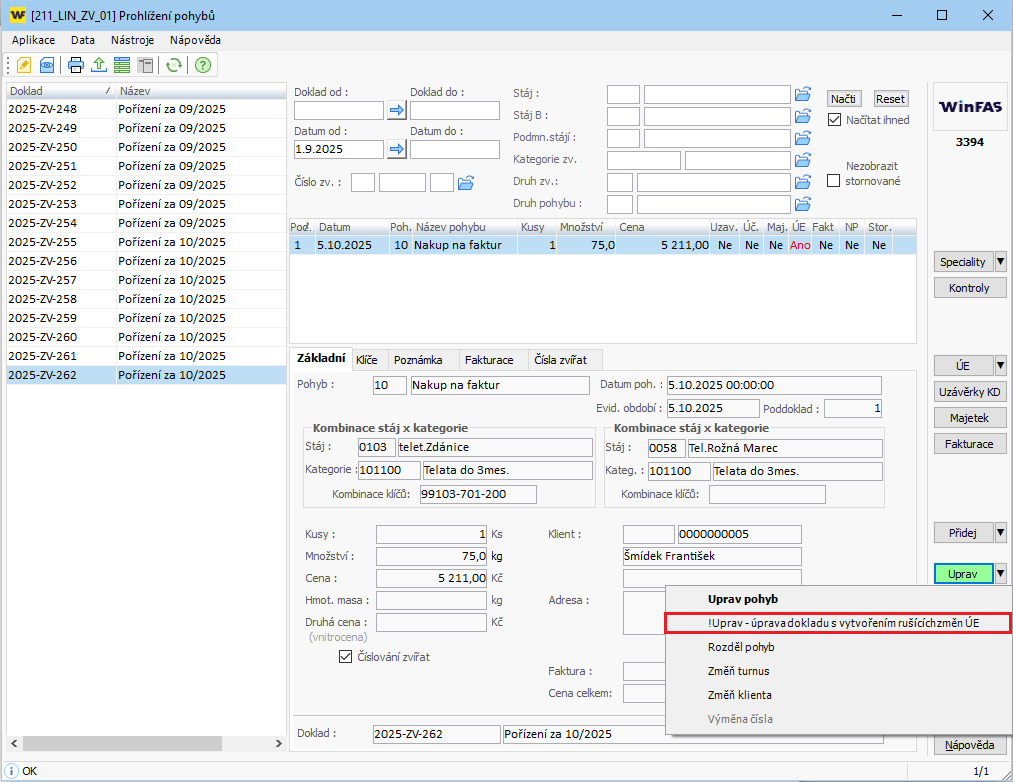Click blue arrow beside Datum od field
Viewport: 1013px width, 782px height.
[396, 149]
